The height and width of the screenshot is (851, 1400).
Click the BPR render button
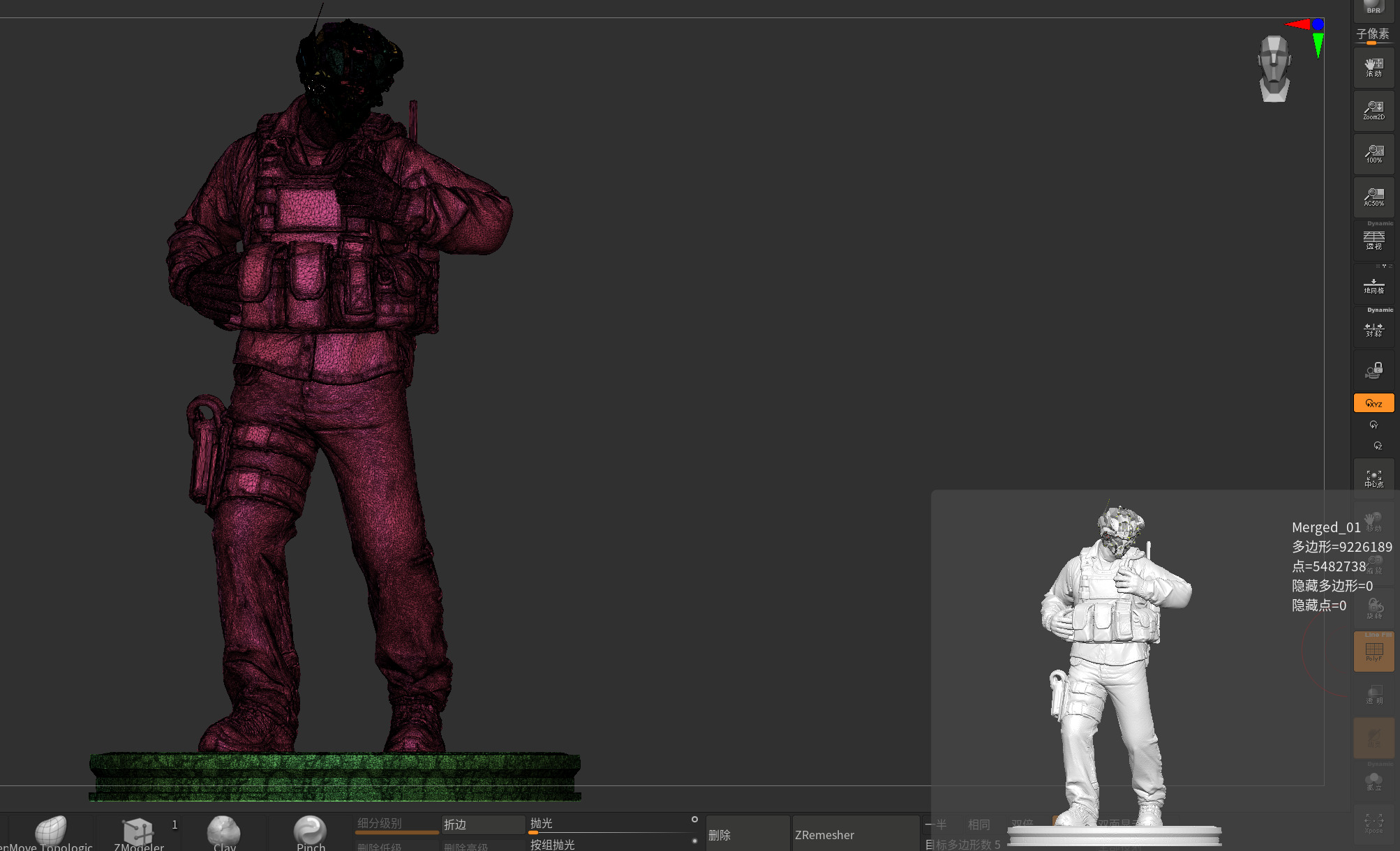click(x=1373, y=9)
